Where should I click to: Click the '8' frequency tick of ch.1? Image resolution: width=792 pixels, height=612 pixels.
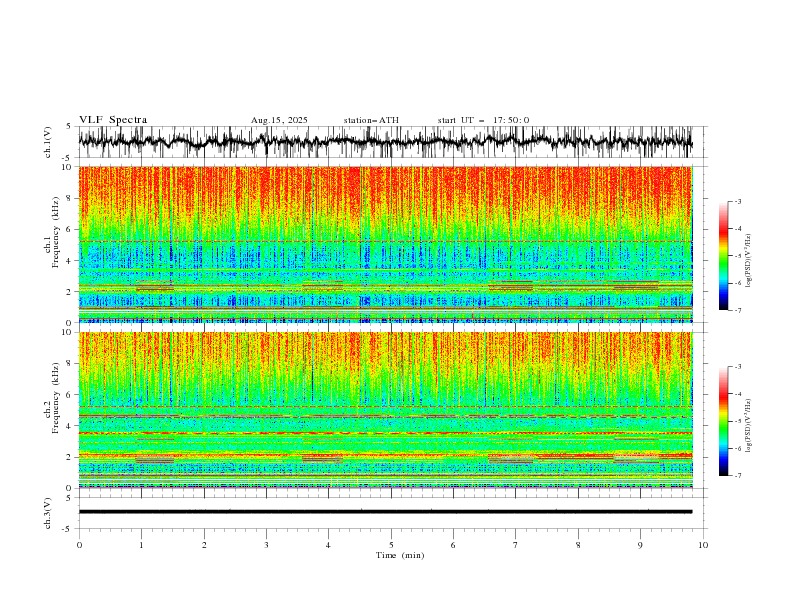(x=71, y=198)
